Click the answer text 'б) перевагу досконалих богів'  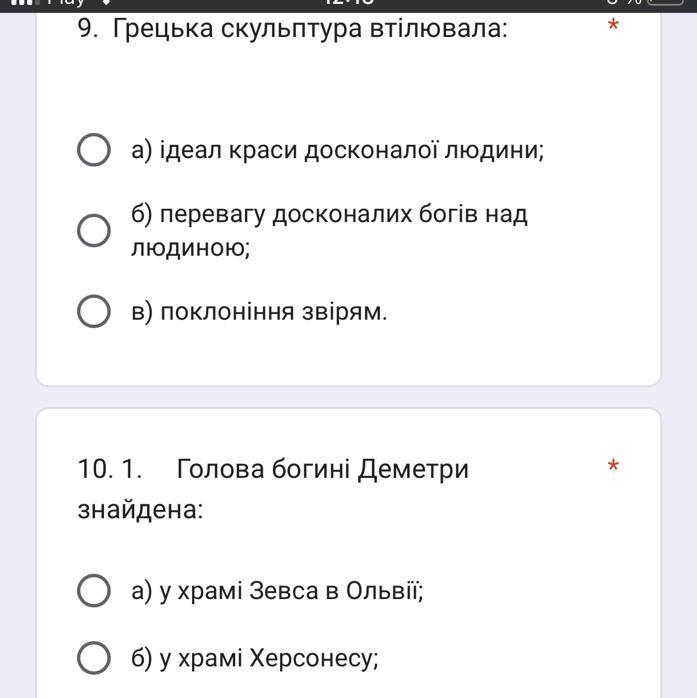[329, 214]
